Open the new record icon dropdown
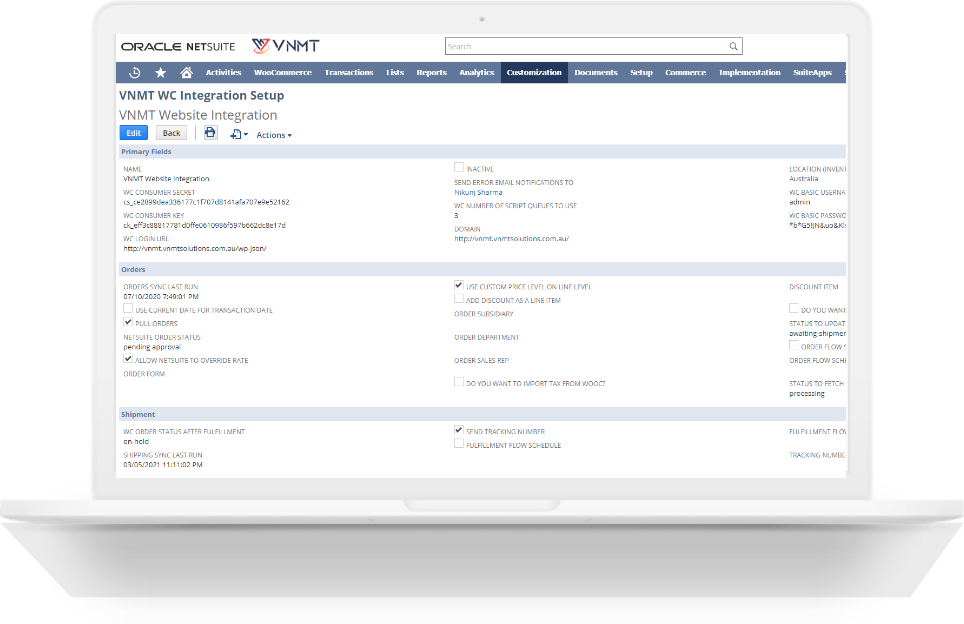 click(238, 134)
